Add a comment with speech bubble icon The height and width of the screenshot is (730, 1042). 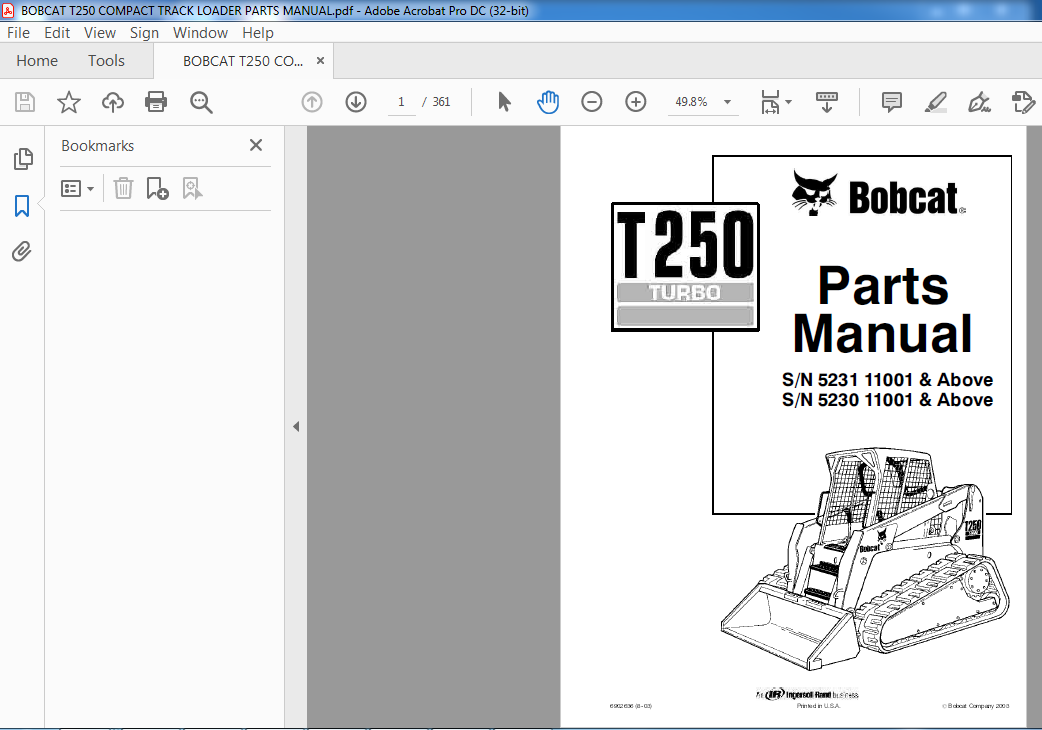pyautogui.click(x=891, y=102)
